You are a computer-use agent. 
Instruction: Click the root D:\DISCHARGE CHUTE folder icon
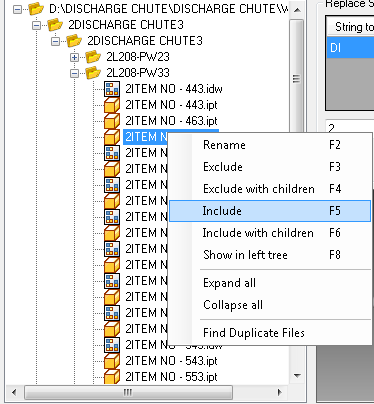36,9
